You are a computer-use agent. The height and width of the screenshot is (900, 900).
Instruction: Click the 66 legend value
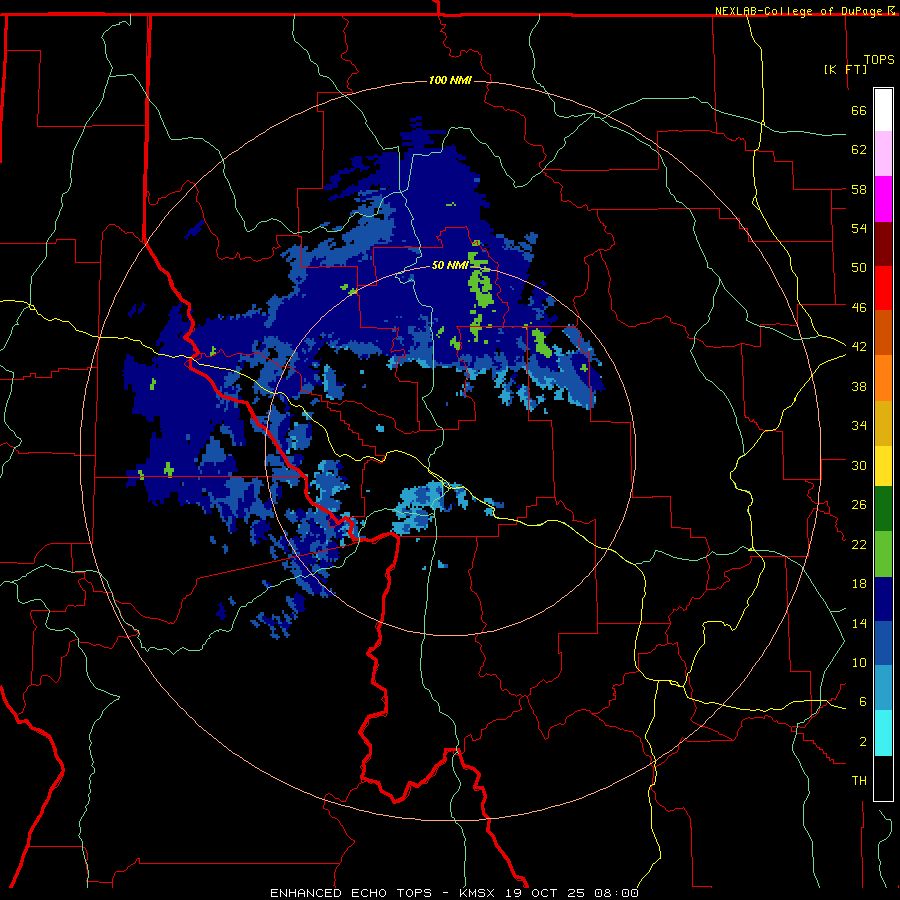pyautogui.click(x=859, y=110)
